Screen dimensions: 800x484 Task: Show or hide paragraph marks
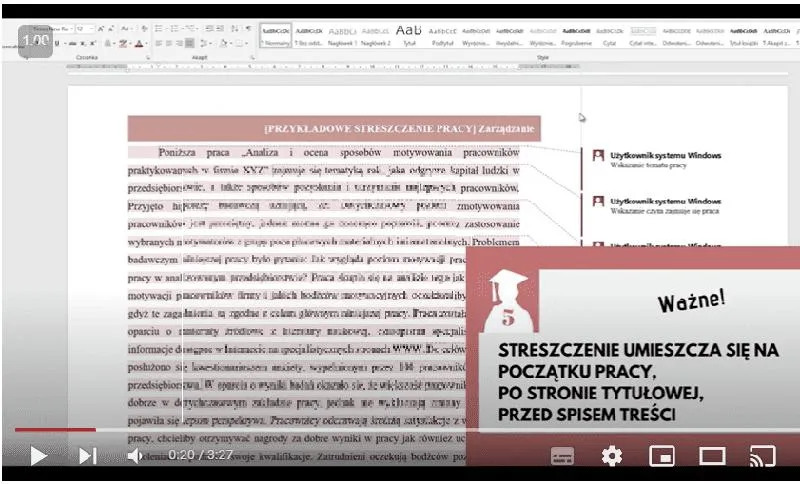pos(249,29)
